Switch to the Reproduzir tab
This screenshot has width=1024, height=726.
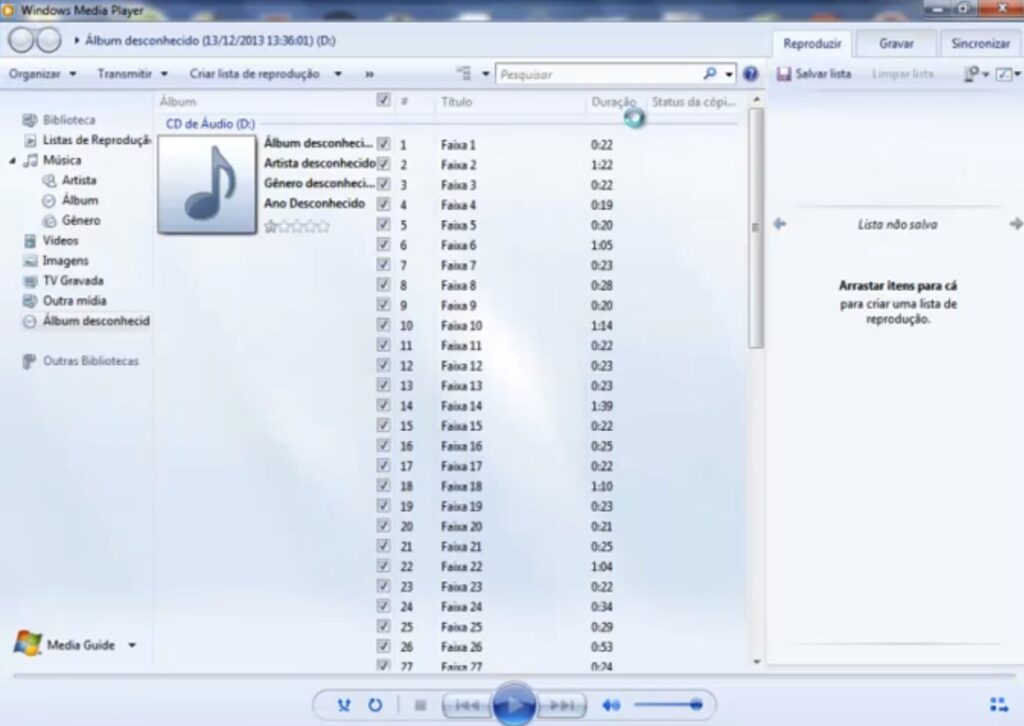coord(812,44)
